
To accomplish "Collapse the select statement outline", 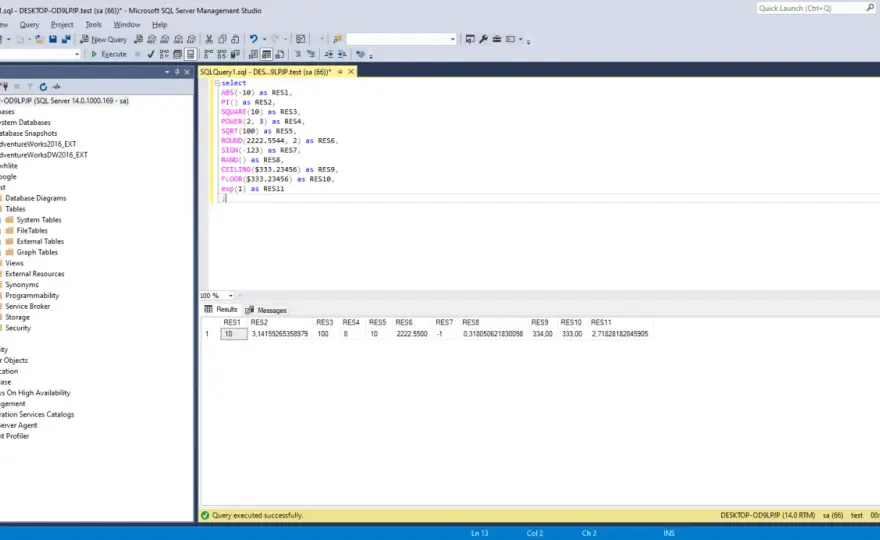I will (217, 83).
